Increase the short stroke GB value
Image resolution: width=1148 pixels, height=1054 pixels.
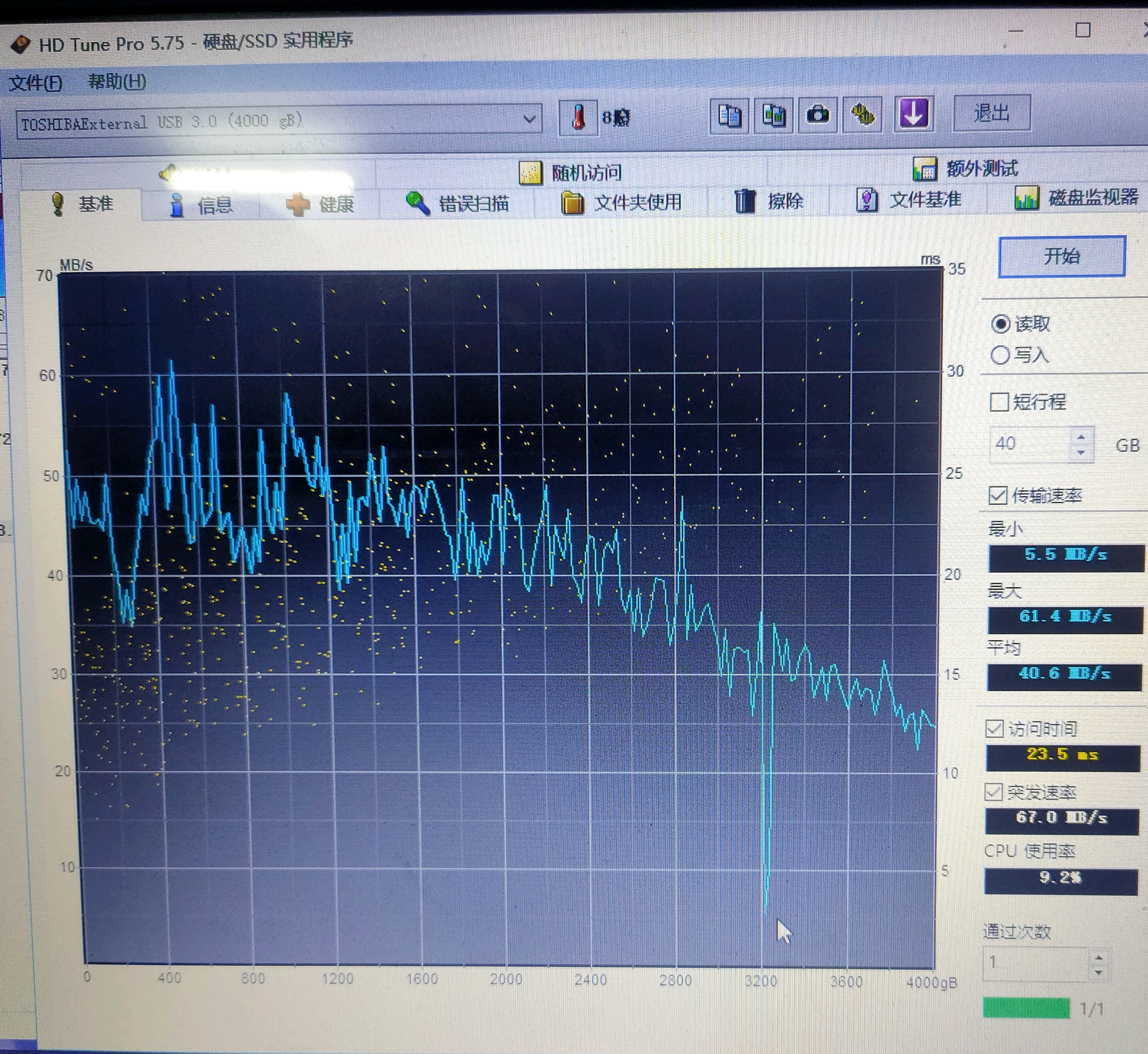(1081, 437)
